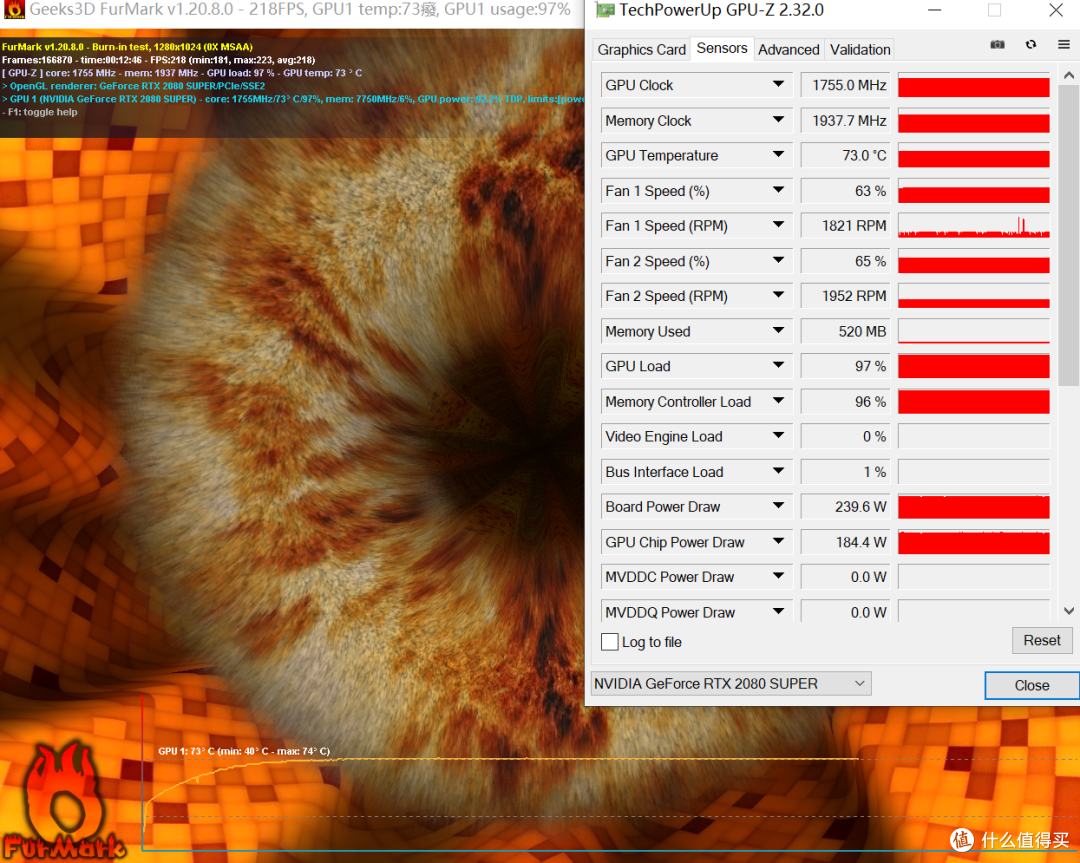This screenshot has width=1080, height=863.
Task: Click the FurMark flame logo
Action: tap(63, 802)
